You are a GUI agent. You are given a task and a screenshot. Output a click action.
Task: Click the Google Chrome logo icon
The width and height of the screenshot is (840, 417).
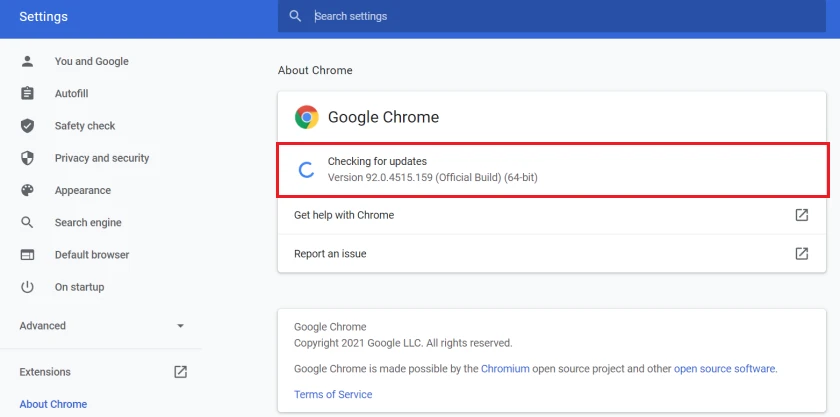(306, 117)
